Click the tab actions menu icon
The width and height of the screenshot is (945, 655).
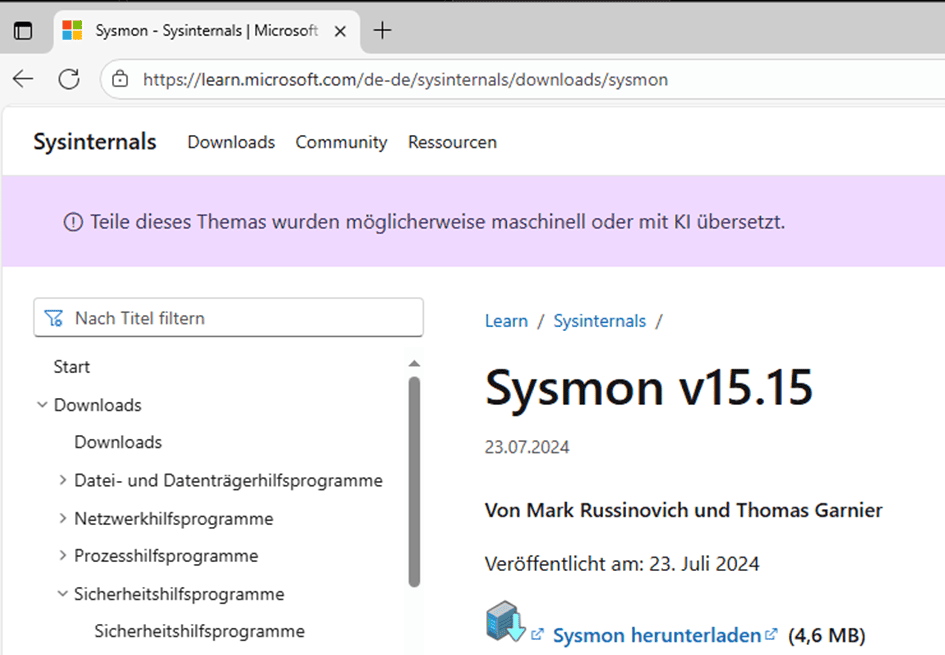(22, 31)
